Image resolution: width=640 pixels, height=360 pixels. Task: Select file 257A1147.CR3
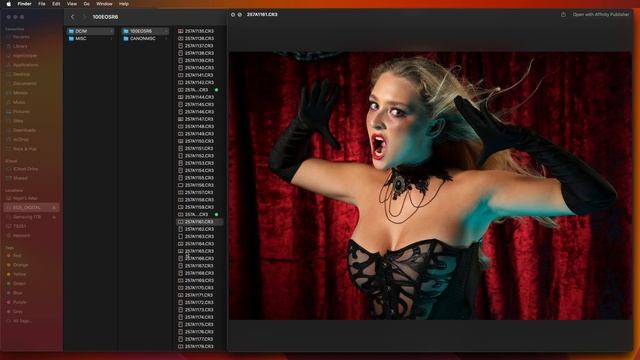[200, 119]
